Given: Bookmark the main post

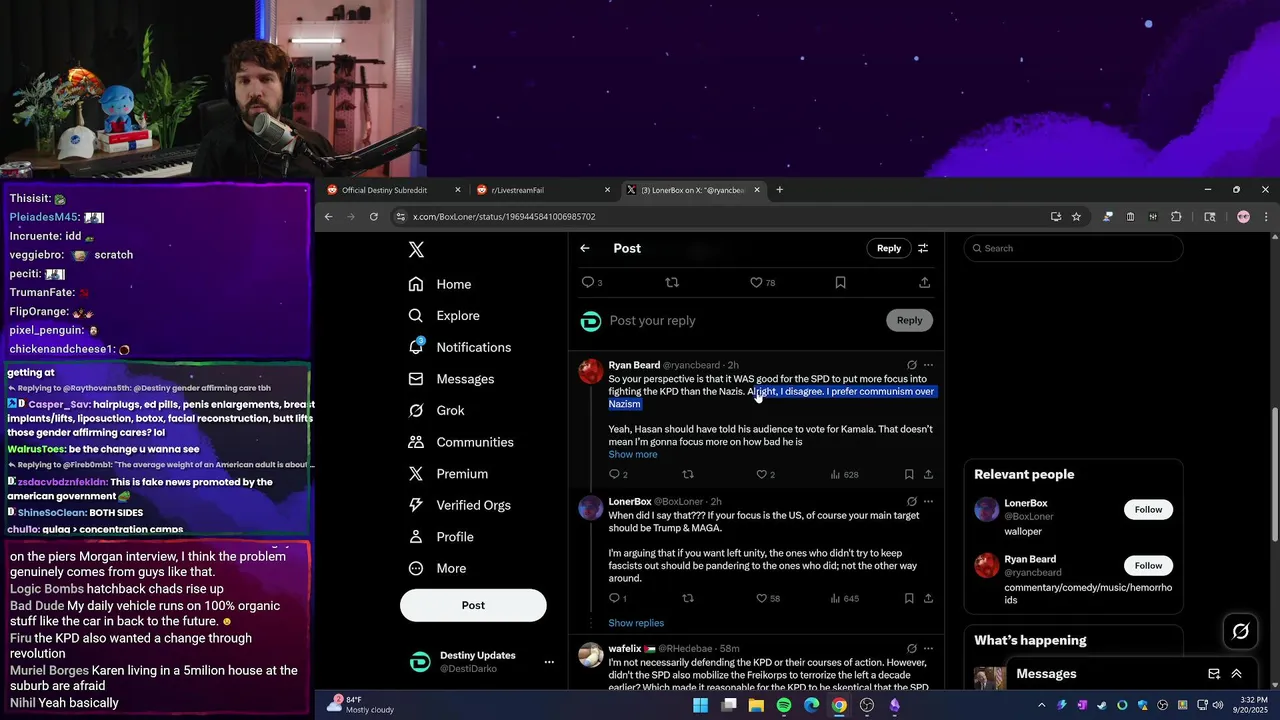Looking at the screenshot, I should pyautogui.click(x=840, y=283).
